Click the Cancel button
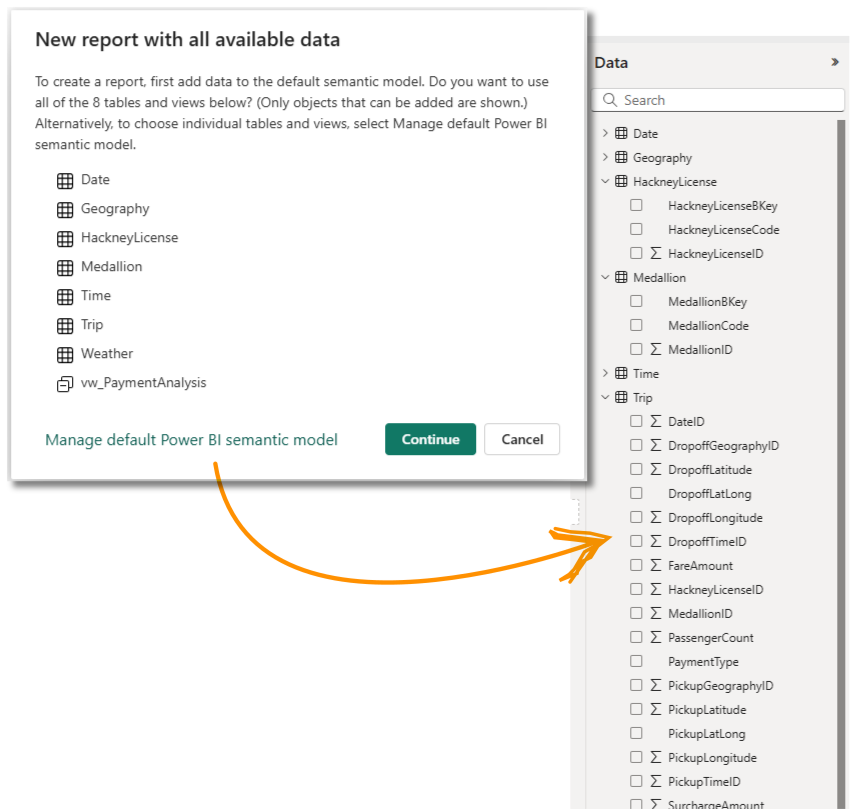Viewport: 850px width, 809px height. click(522, 440)
